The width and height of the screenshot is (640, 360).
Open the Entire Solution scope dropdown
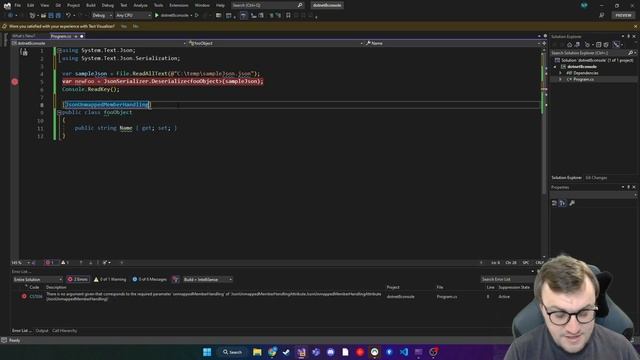click(38, 280)
